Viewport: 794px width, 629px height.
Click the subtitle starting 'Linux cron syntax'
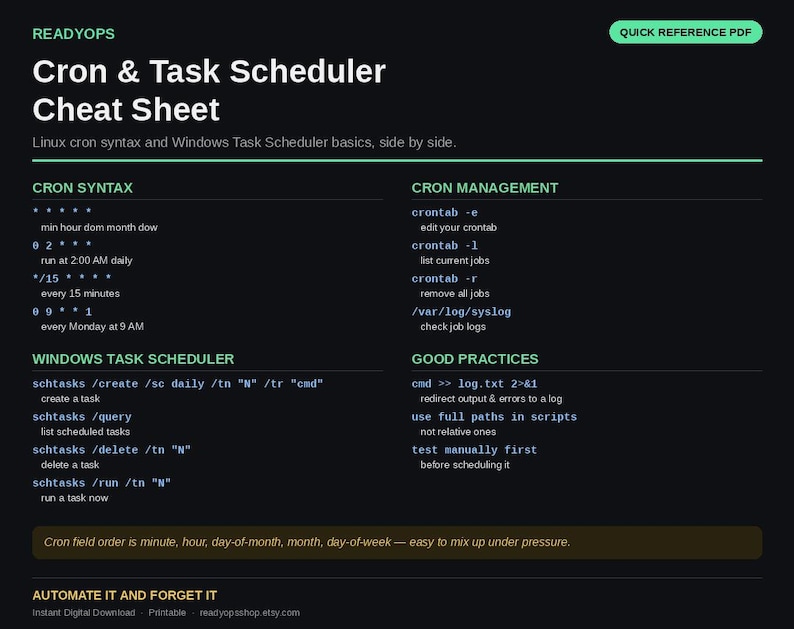(244, 142)
